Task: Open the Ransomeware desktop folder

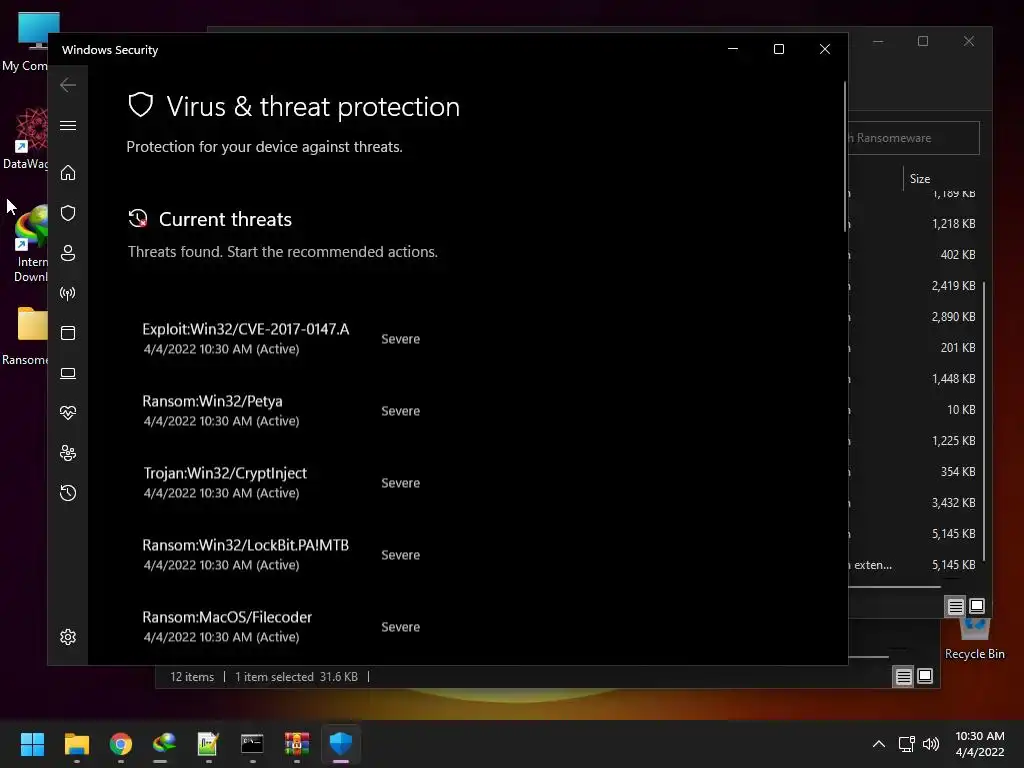Action: tap(26, 336)
